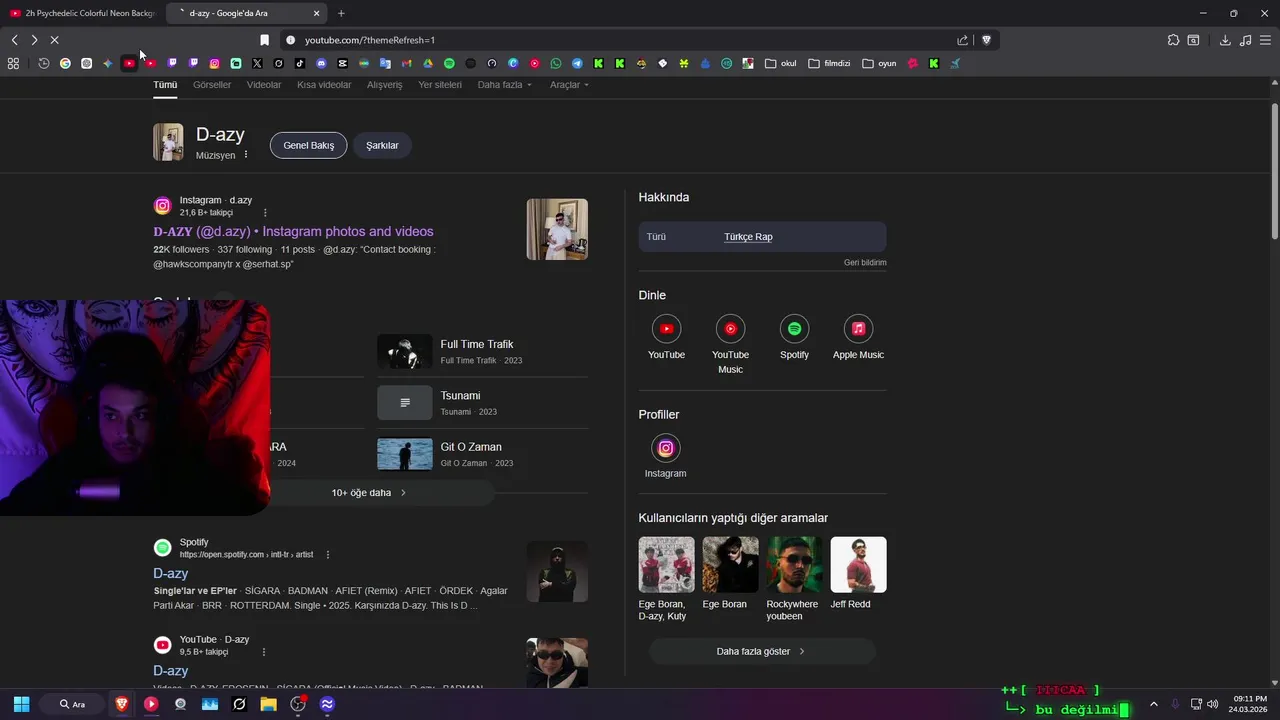Viewport: 1280px width, 720px height.
Task: Open the Ege Boran related search thumbnail
Action: tap(730, 564)
